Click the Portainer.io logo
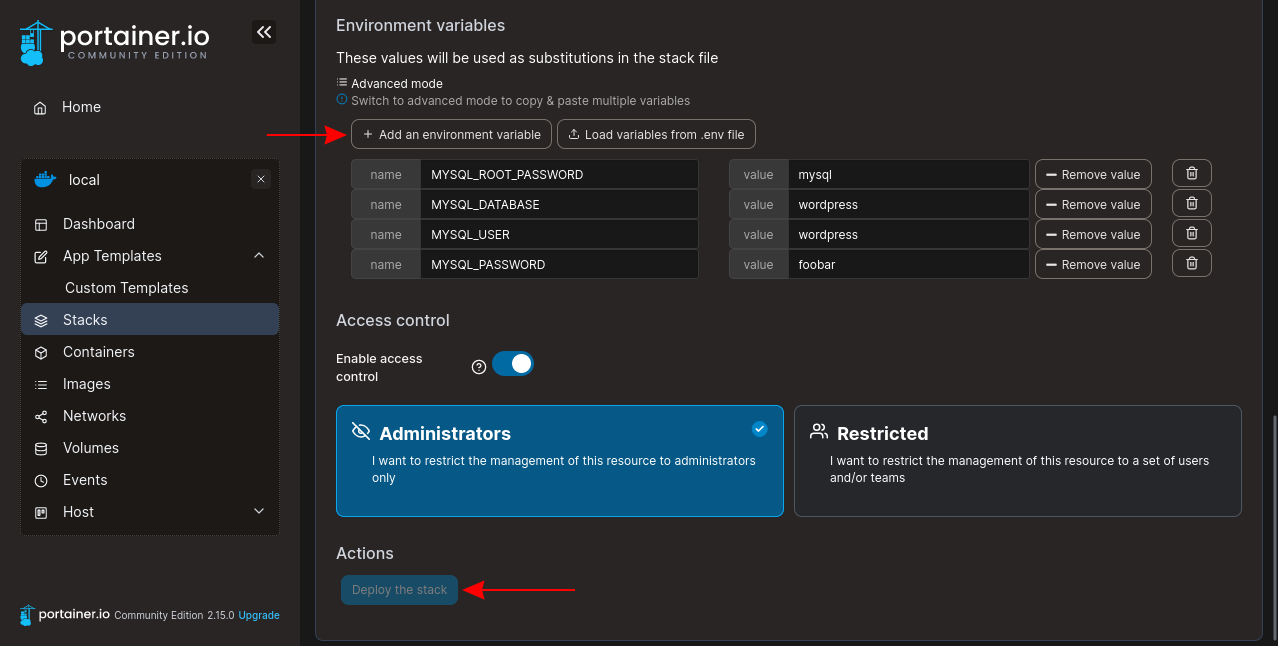This screenshot has width=1278, height=646. 114,42
